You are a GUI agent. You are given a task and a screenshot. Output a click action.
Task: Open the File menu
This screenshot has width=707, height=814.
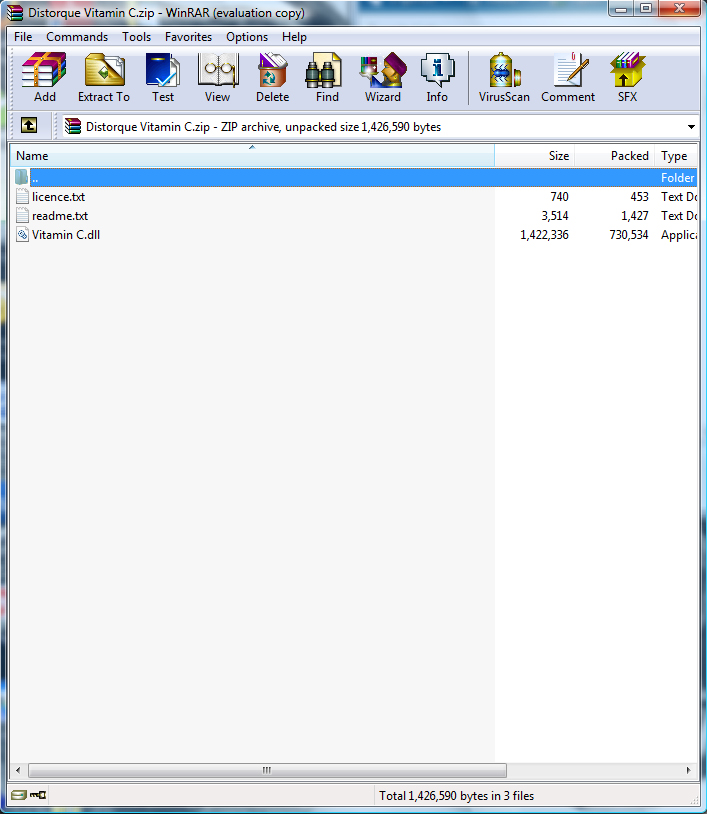click(x=23, y=37)
